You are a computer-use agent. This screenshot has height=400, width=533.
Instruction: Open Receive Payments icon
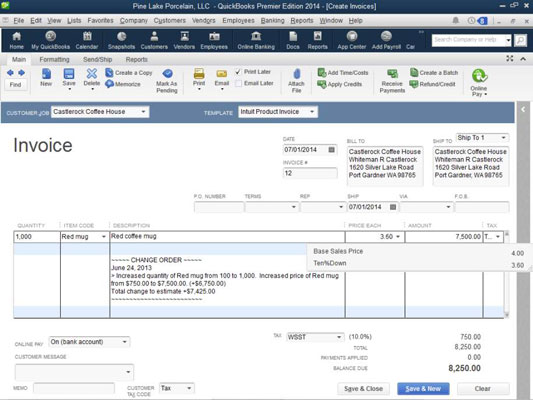click(393, 73)
